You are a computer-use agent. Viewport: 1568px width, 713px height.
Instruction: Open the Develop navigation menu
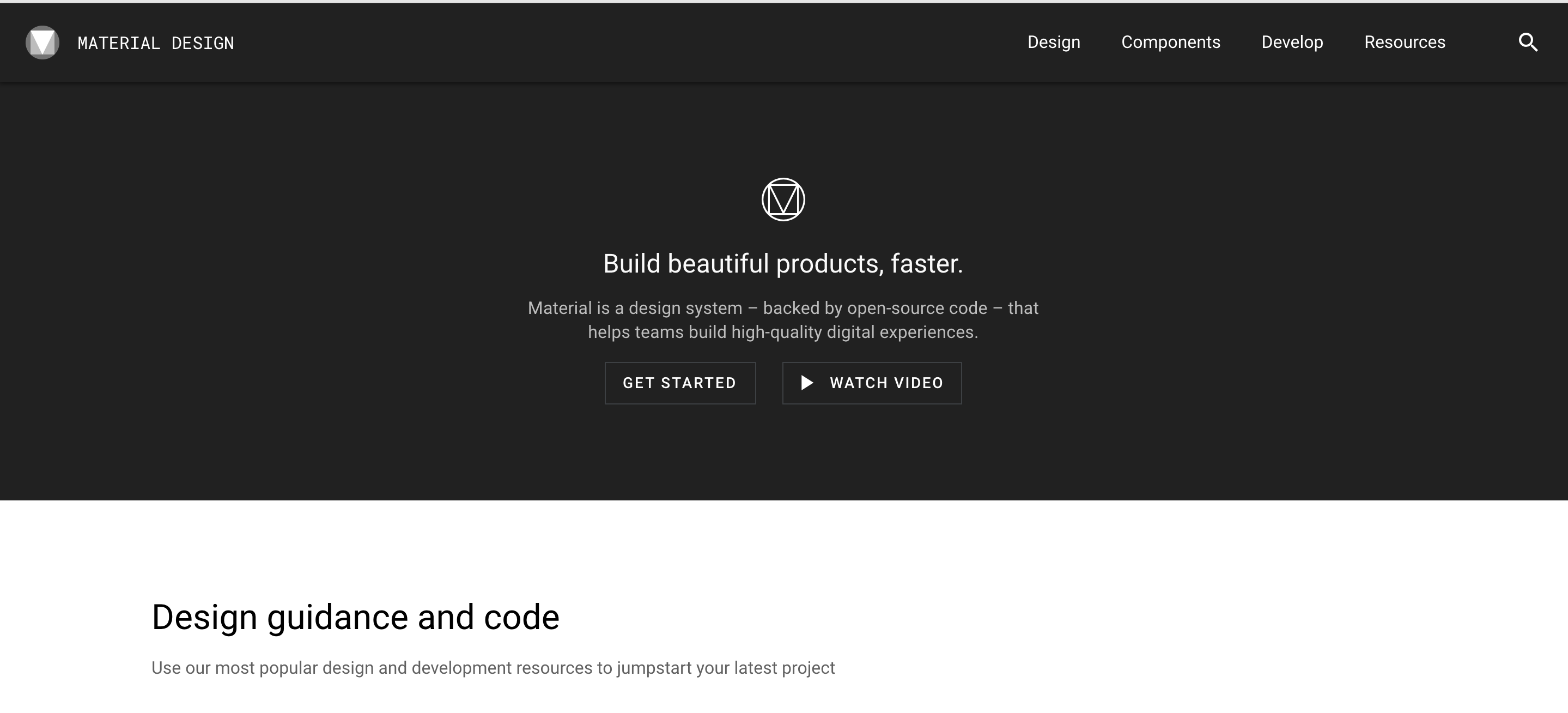pyautogui.click(x=1292, y=42)
